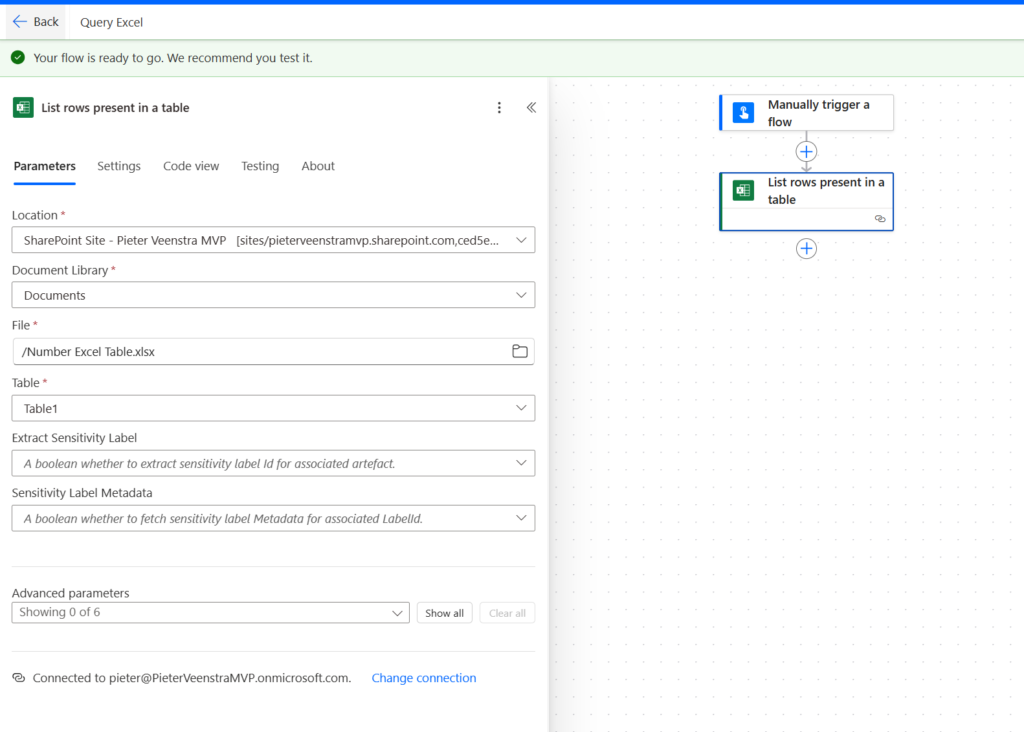Click the Query Excel flow title
This screenshot has width=1024, height=732.
tap(111, 22)
